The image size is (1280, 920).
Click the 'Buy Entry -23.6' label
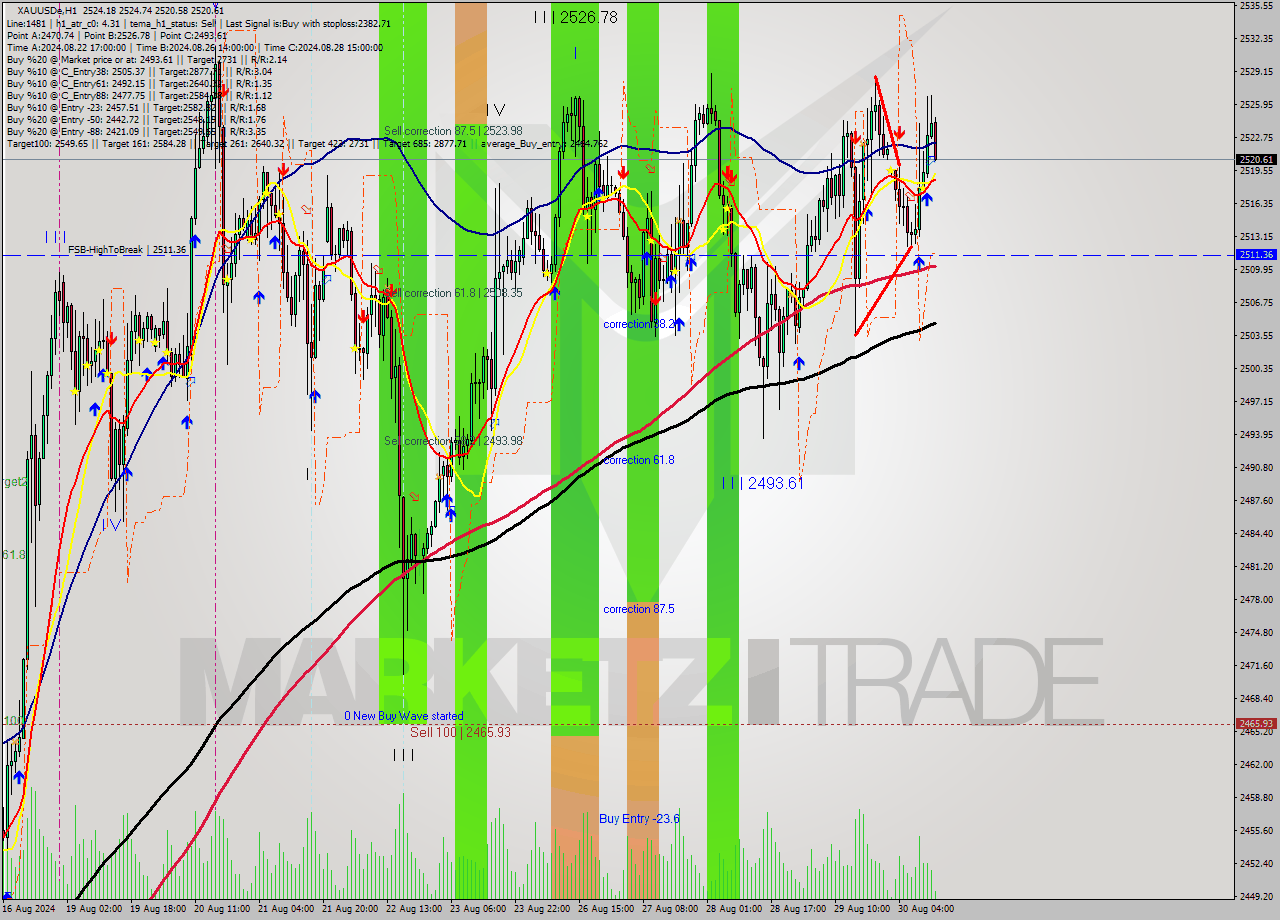(x=639, y=819)
